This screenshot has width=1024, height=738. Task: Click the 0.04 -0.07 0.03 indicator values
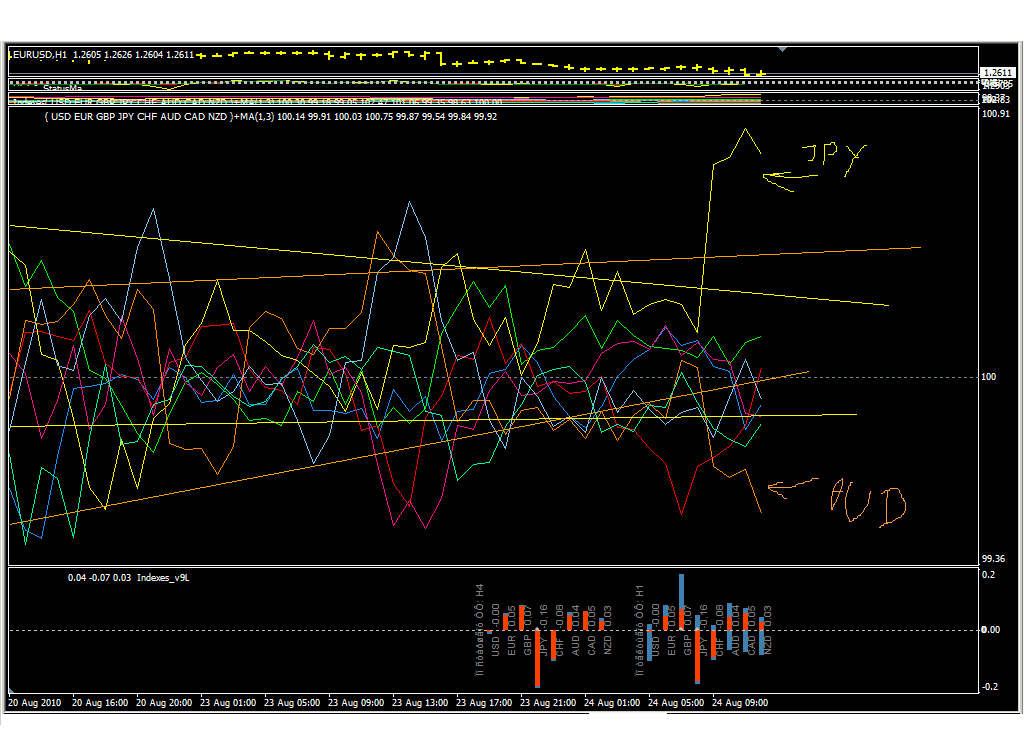[x=99, y=577]
